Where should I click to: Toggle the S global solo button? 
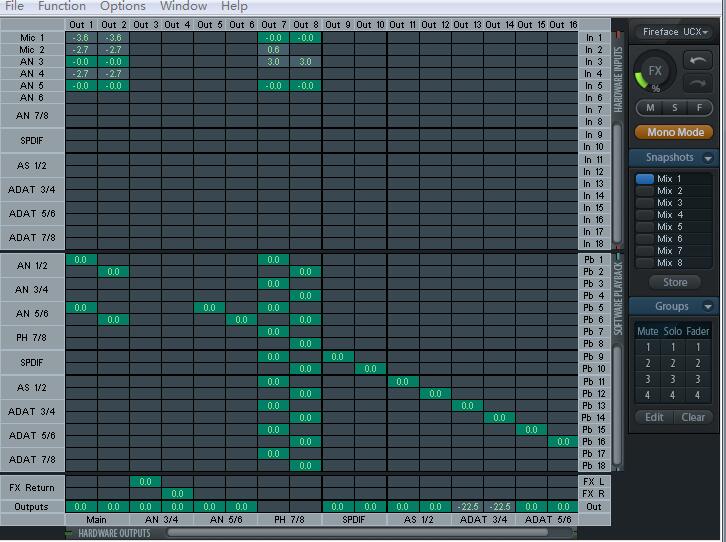[x=675, y=108]
